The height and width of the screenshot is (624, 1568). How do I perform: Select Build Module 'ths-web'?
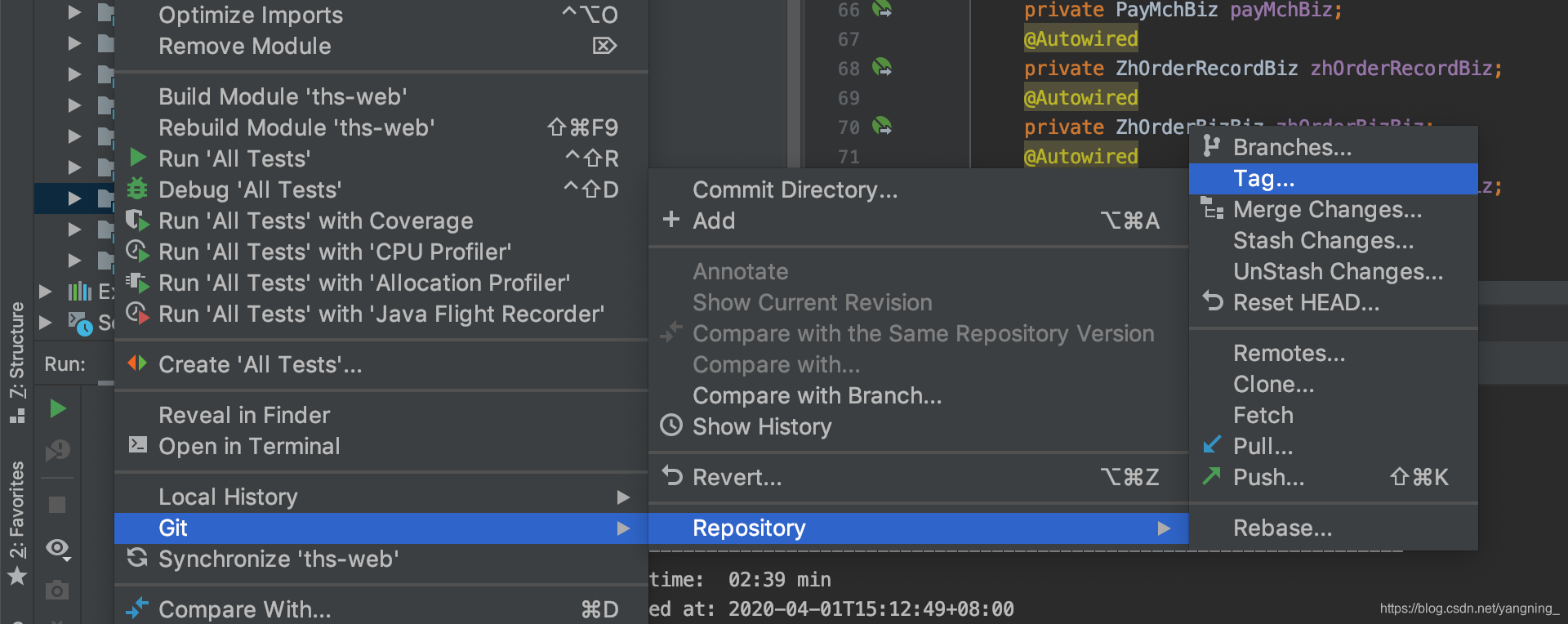381,96
